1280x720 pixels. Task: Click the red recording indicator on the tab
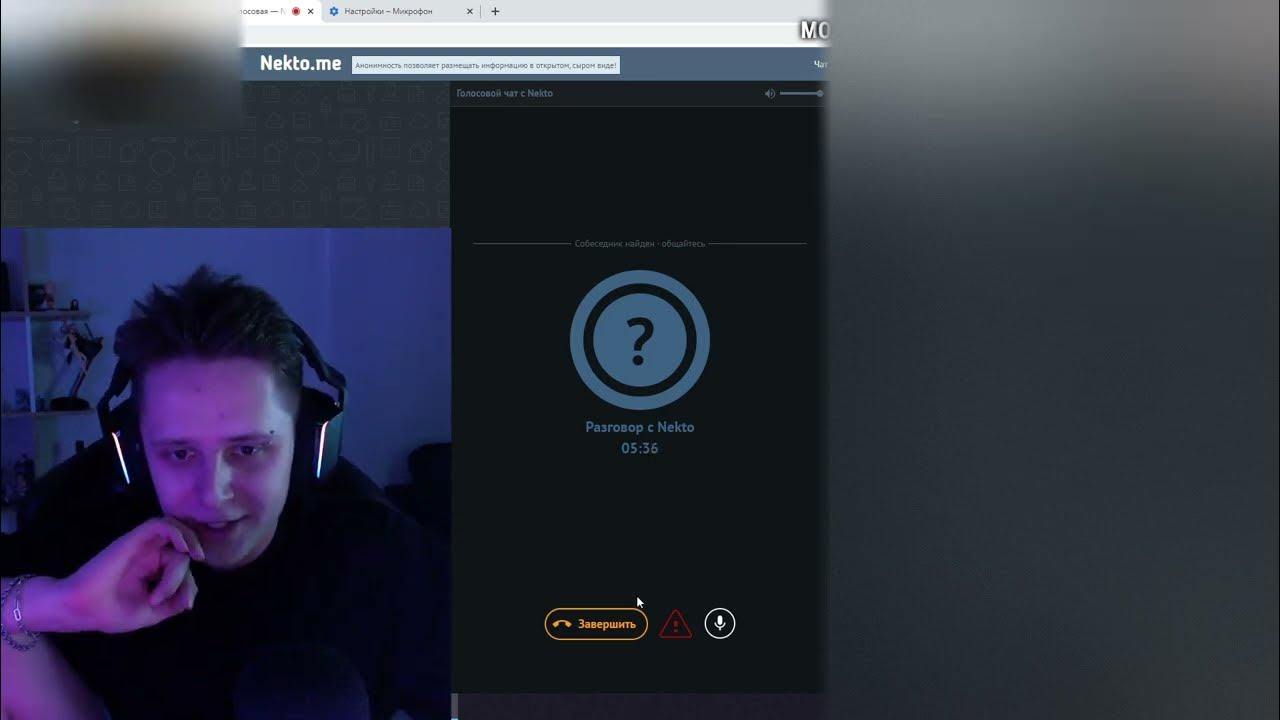[x=296, y=12]
